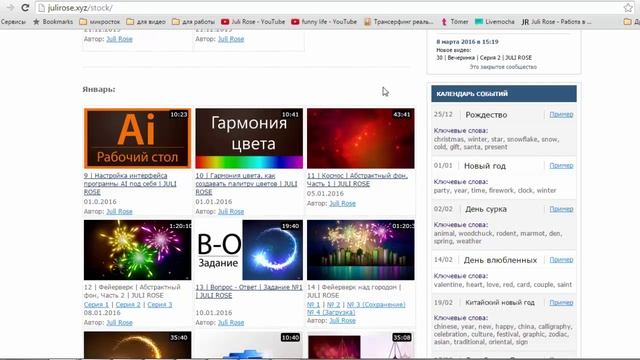The width and height of the screenshot is (640, 360).
Task: Open the Пример link for Новый год
Action: coord(561,165)
